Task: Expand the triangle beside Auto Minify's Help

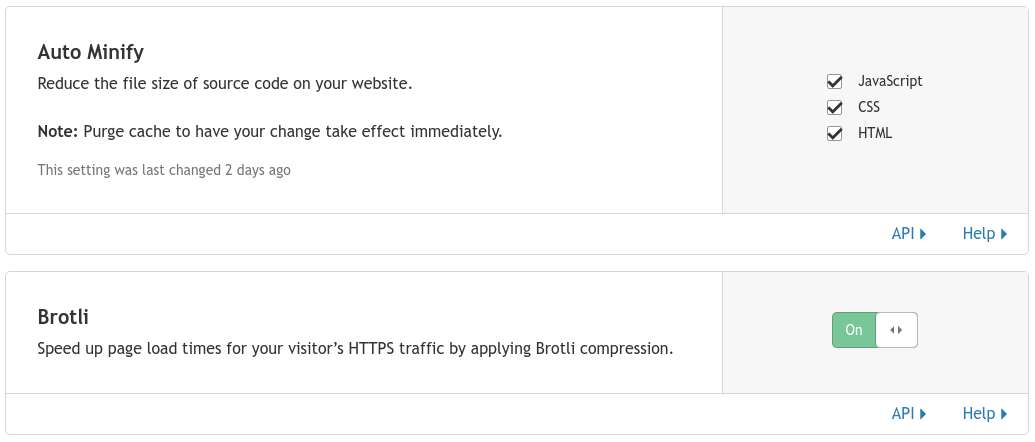Action: (x=1004, y=234)
